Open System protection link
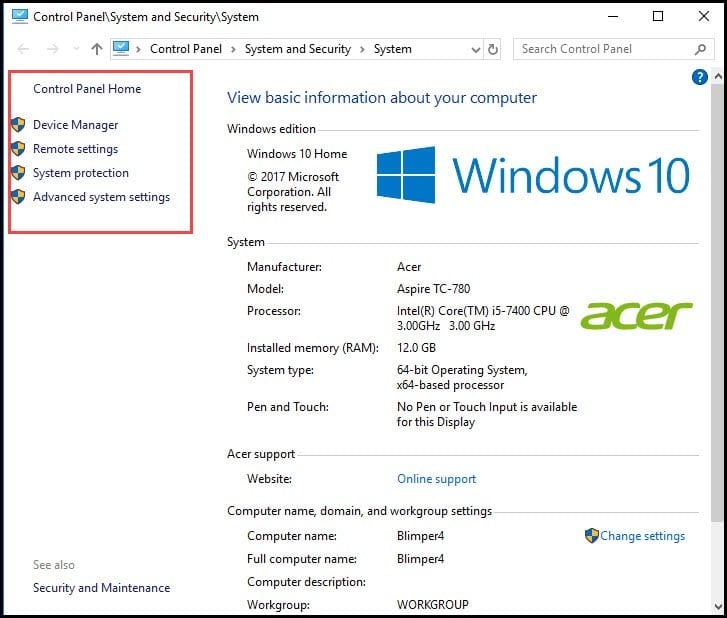Screen dimensions: 727x618 point(81,173)
